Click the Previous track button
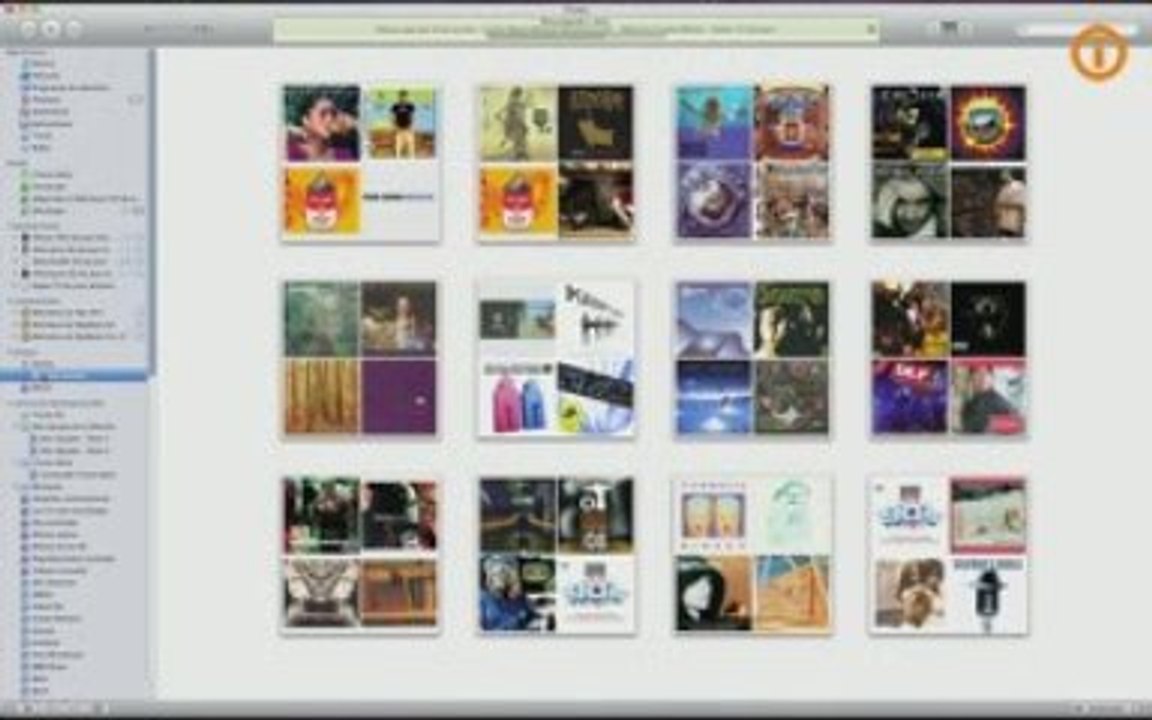The image size is (1152, 720). [x=28, y=29]
